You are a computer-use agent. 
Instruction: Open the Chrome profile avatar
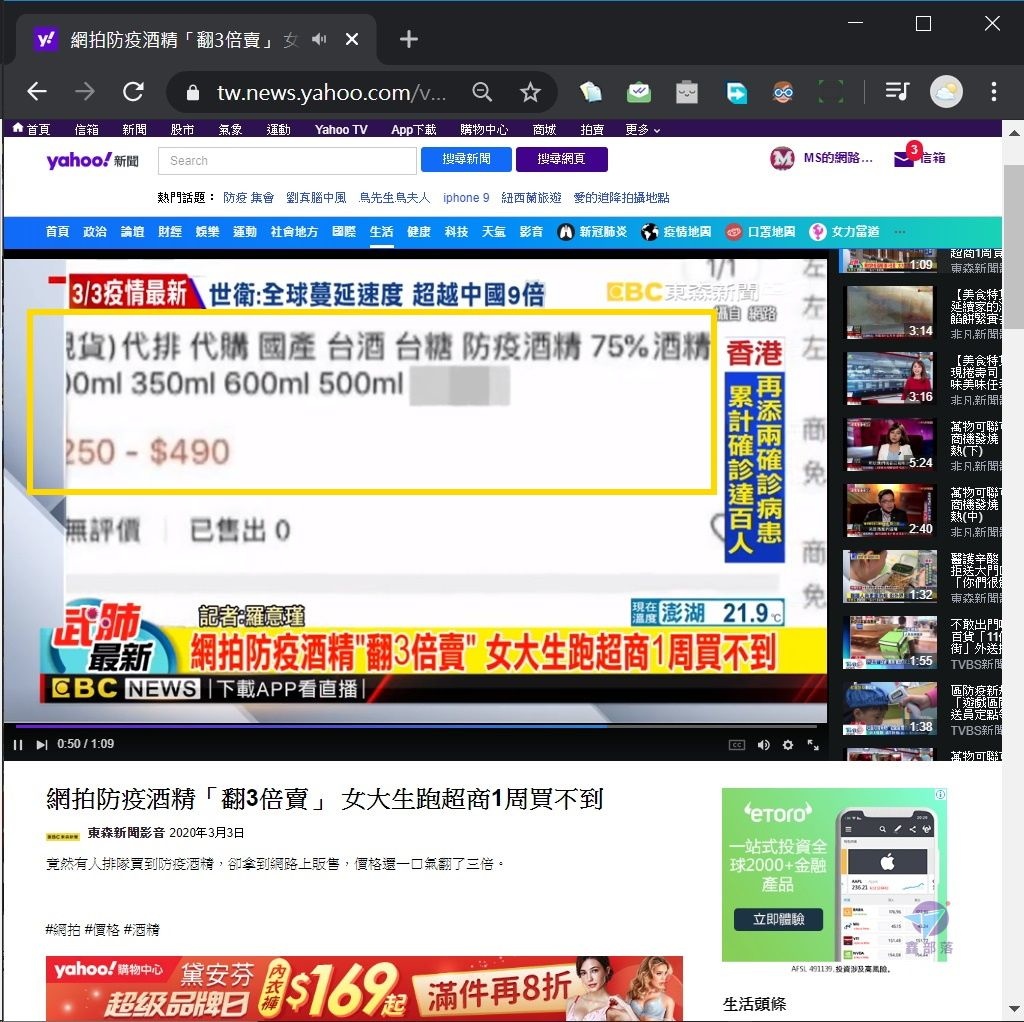946,91
